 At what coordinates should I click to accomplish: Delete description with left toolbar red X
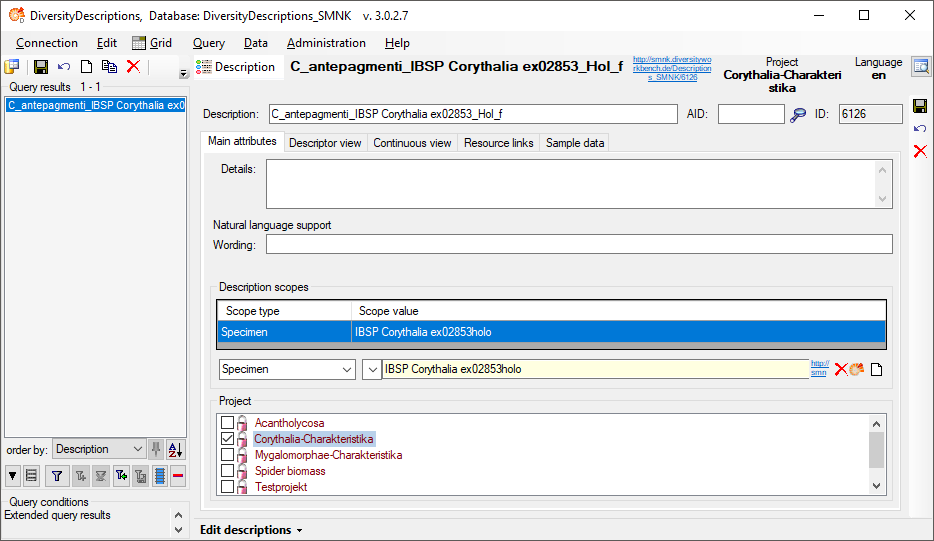[133, 67]
